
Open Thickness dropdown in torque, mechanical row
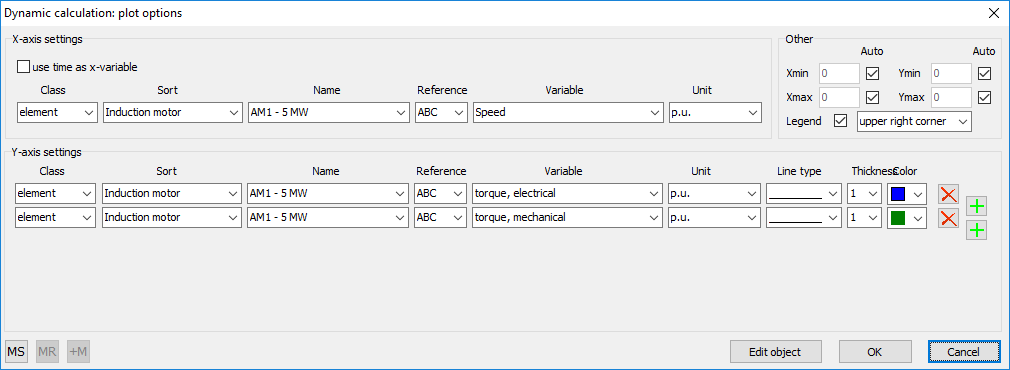pyautogui.click(x=864, y=217)
